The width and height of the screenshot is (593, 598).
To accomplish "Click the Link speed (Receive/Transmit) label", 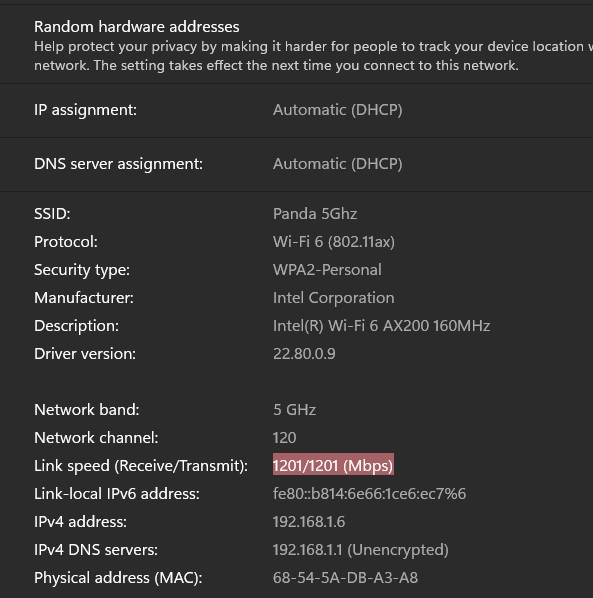I will (141, 466).
